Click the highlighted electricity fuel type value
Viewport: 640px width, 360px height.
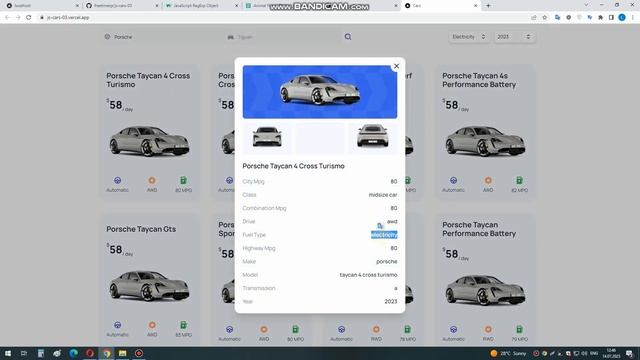(x=384, y=235)
